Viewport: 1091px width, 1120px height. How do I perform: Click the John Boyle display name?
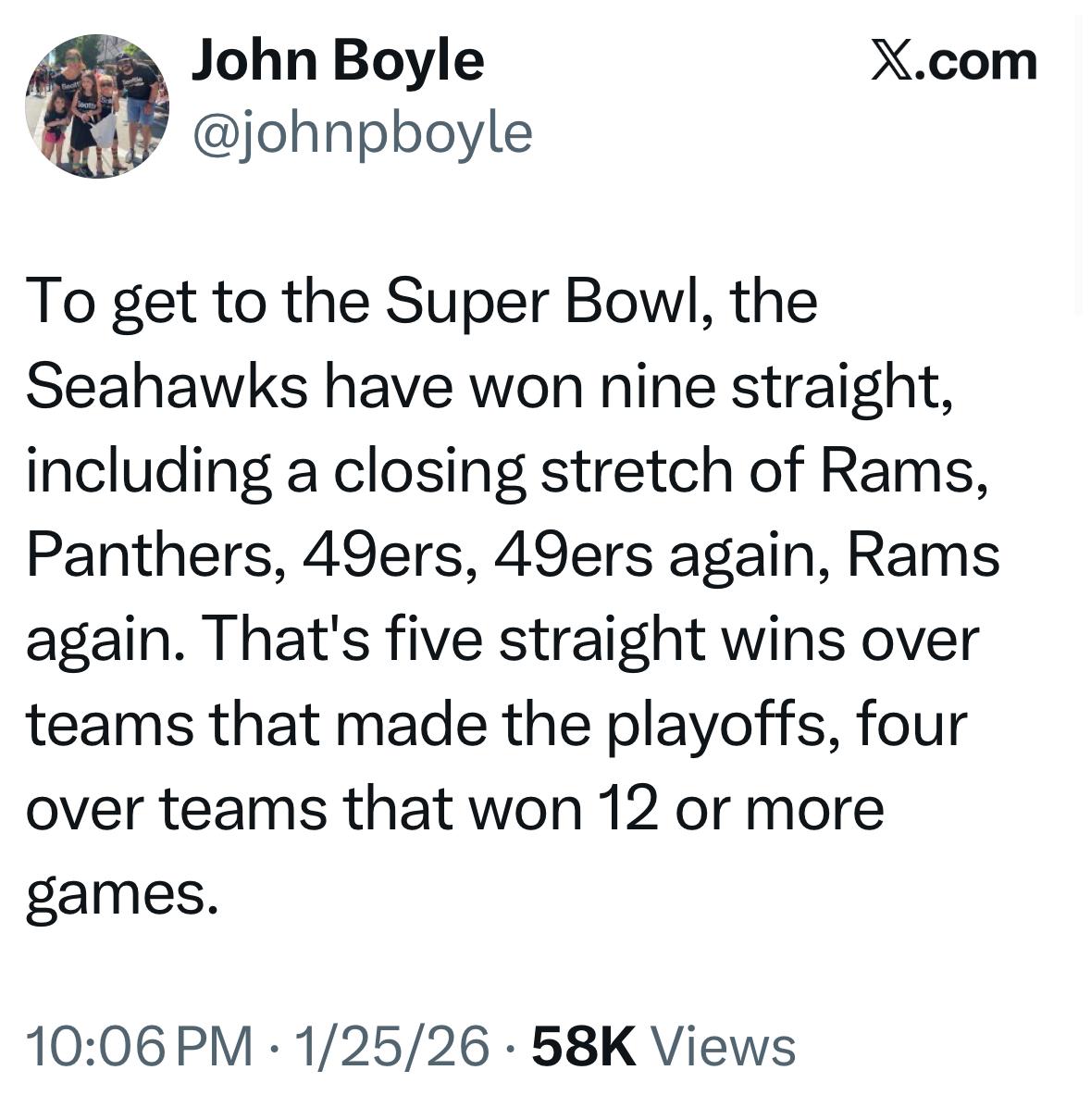coord(337,61)
